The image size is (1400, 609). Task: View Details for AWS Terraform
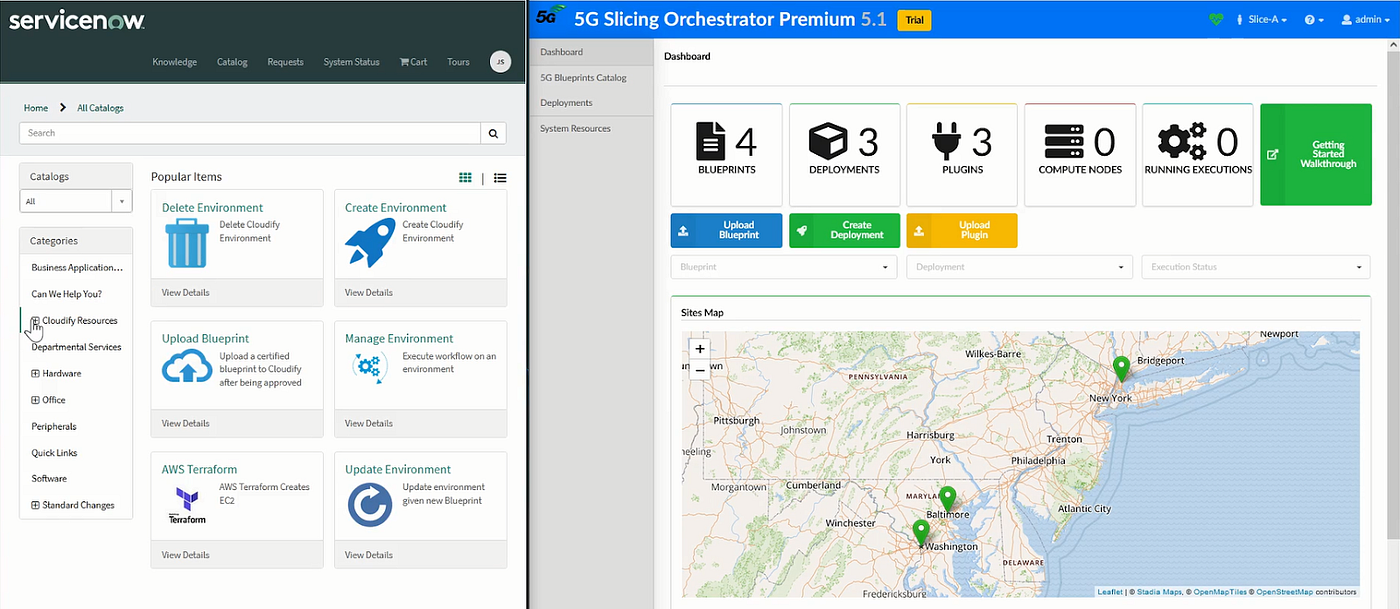click(x=185, y=554)
